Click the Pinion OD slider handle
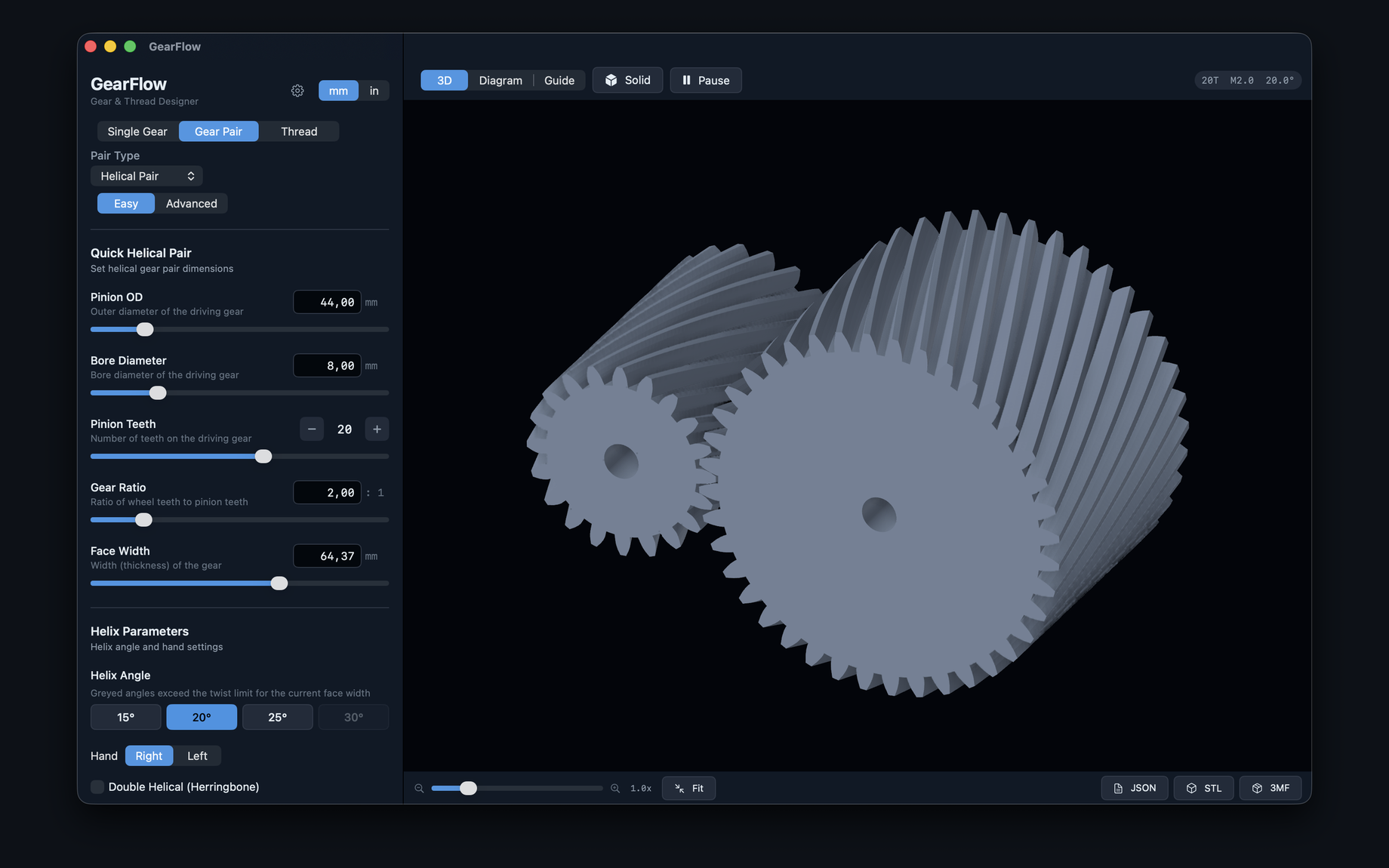1389x868 pixels. tap(145, 329)
